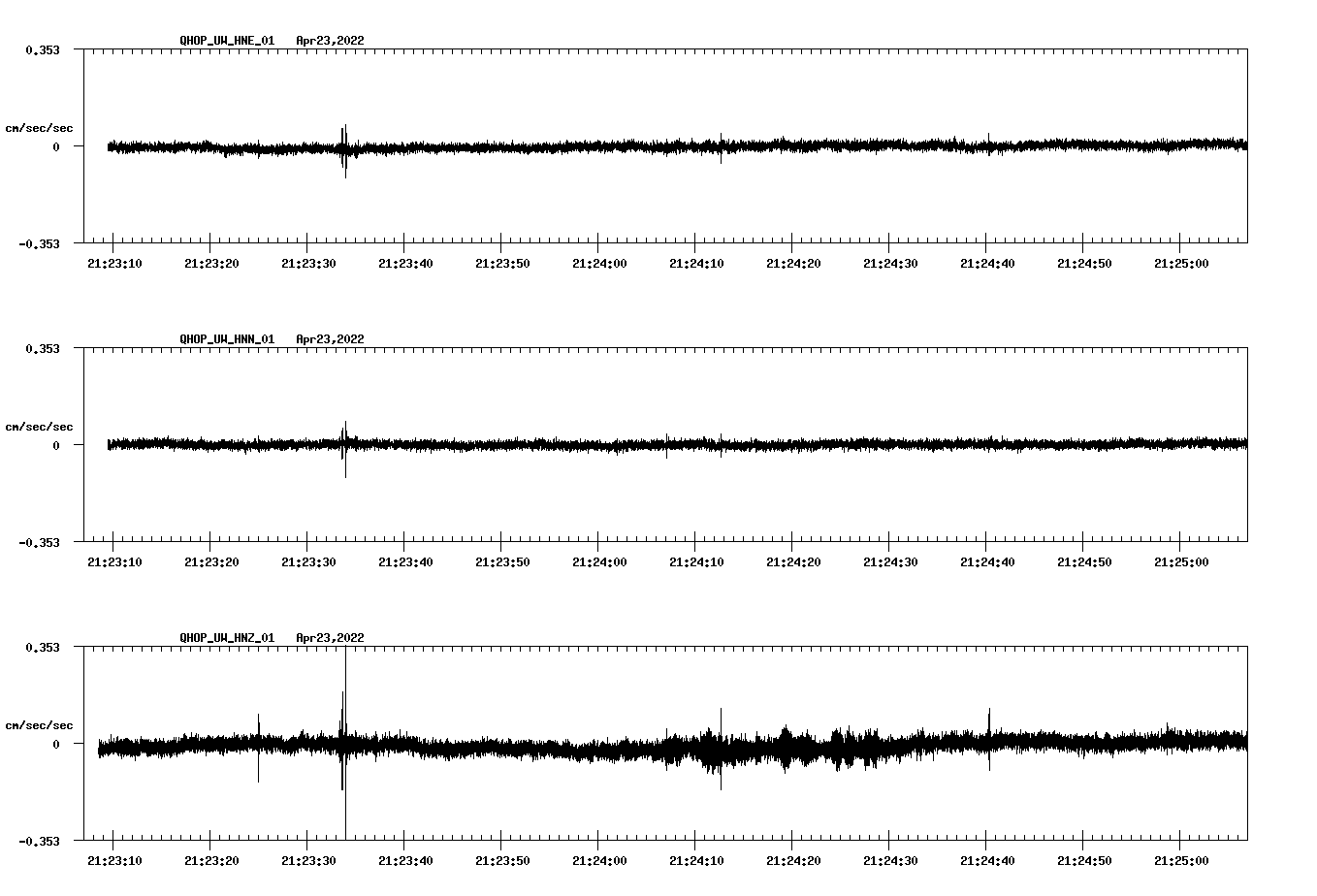Click the full-scale spike near 21:23:34 on HNZ

click(x=346, y=744)
